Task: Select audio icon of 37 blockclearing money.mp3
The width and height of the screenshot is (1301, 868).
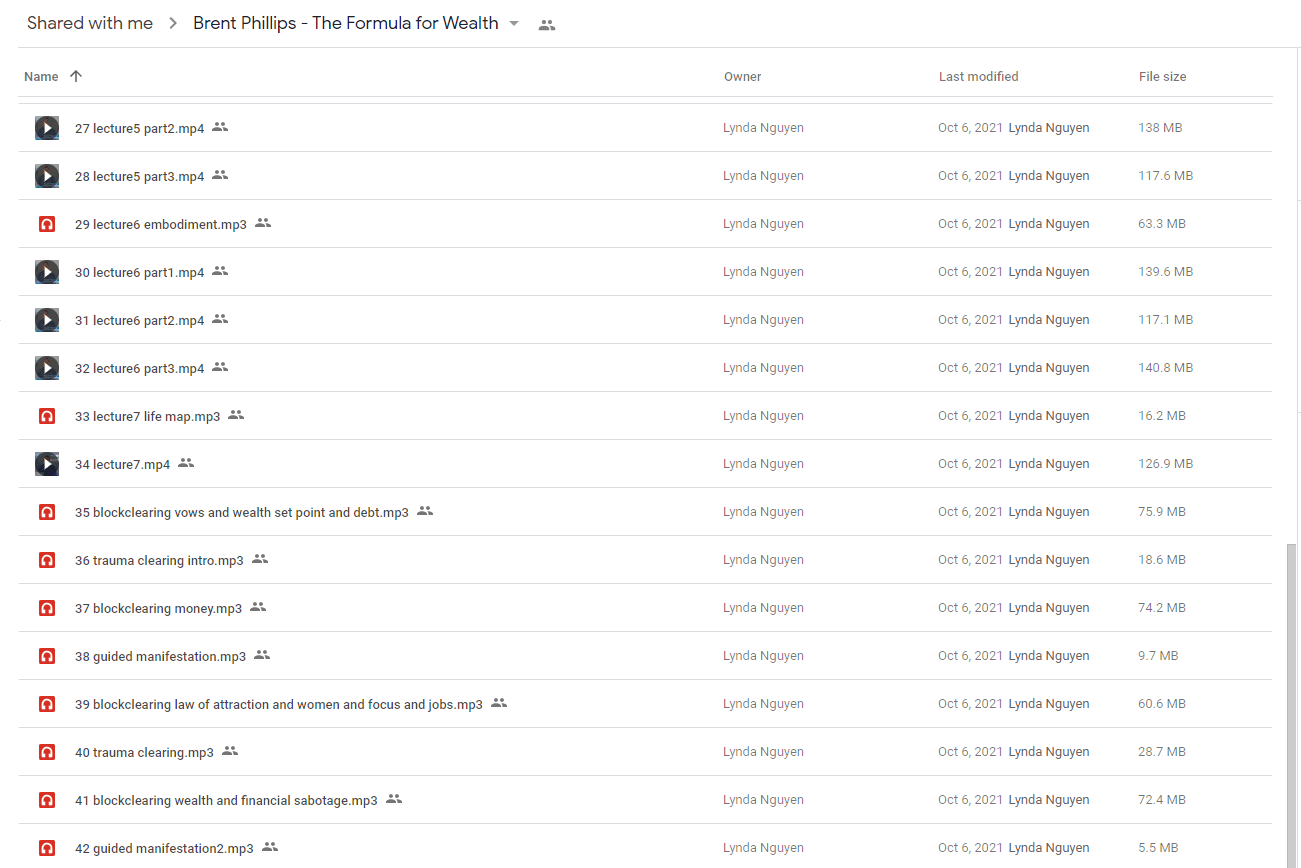Action: (x=47, y=608)
